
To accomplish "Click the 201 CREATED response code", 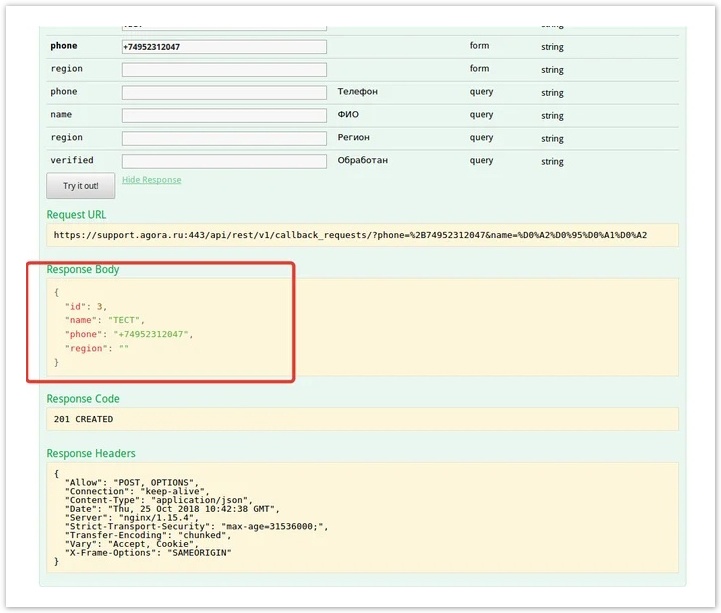I will coord(83,419).
